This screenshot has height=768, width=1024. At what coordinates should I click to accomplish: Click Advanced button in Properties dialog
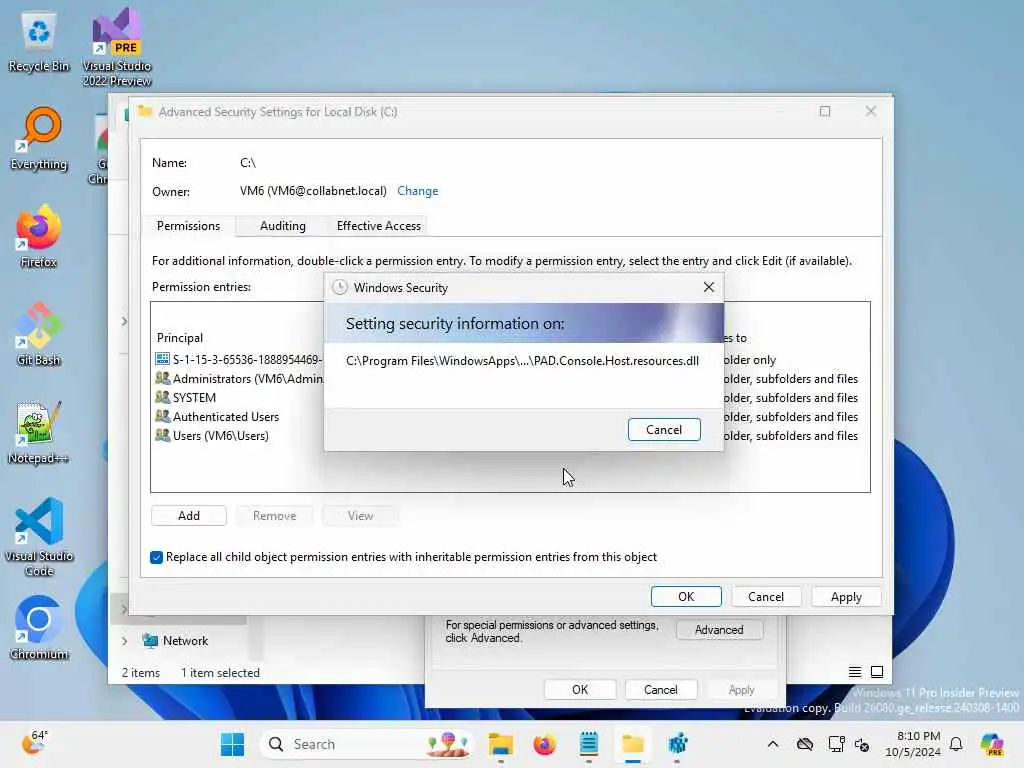click(718, 630)
